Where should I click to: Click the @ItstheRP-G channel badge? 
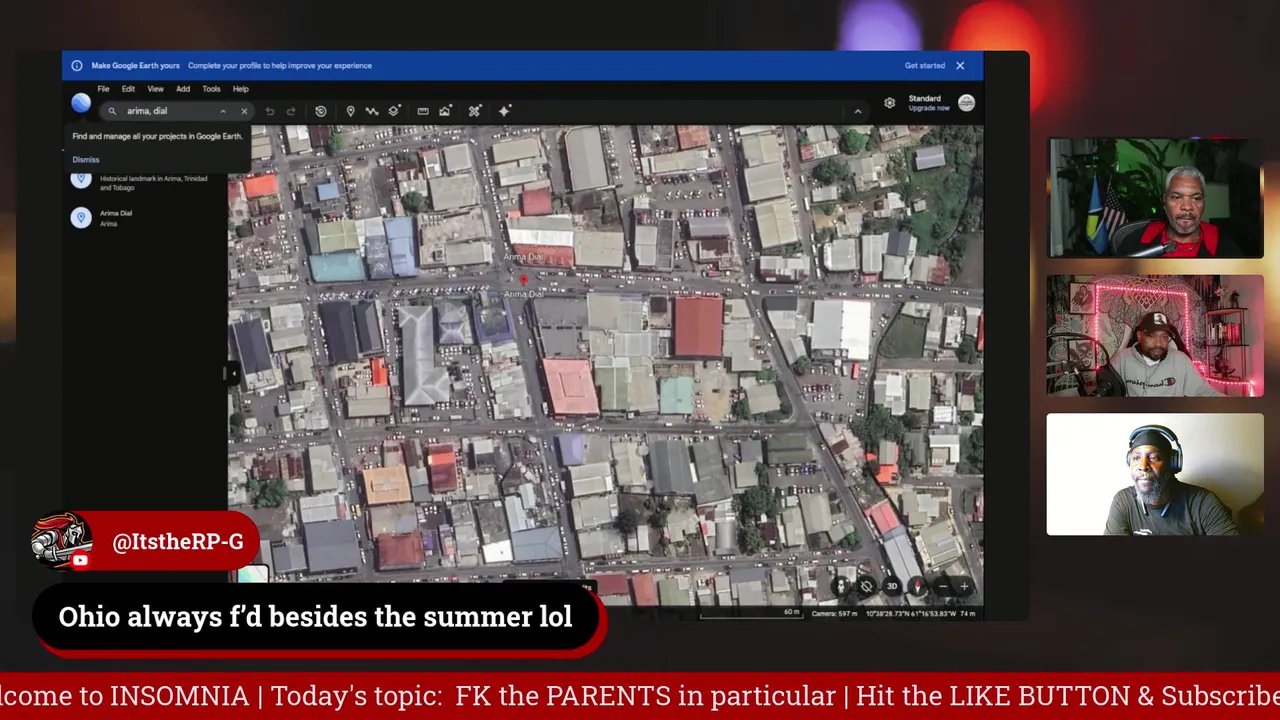pos(145,541)
